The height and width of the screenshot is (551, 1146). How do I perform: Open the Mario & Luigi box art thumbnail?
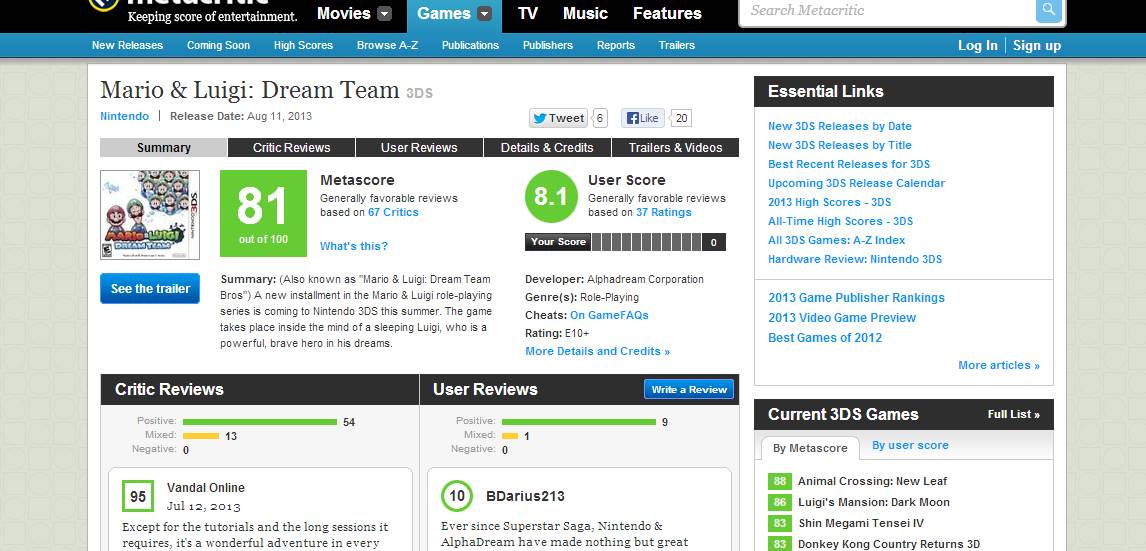tap(150, 215)
